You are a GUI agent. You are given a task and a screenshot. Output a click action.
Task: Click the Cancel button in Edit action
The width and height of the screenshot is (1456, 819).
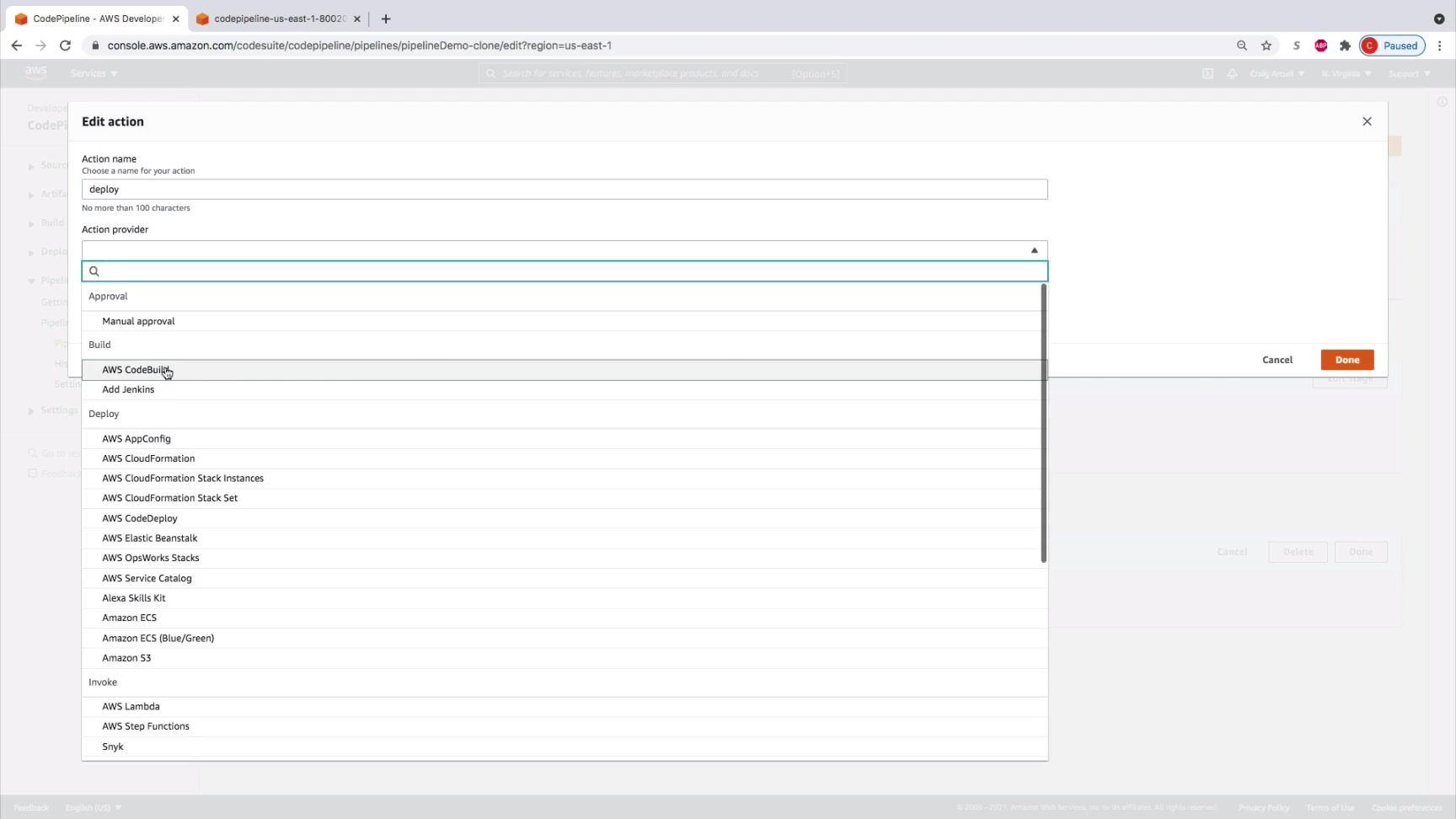coord(1277,360)
